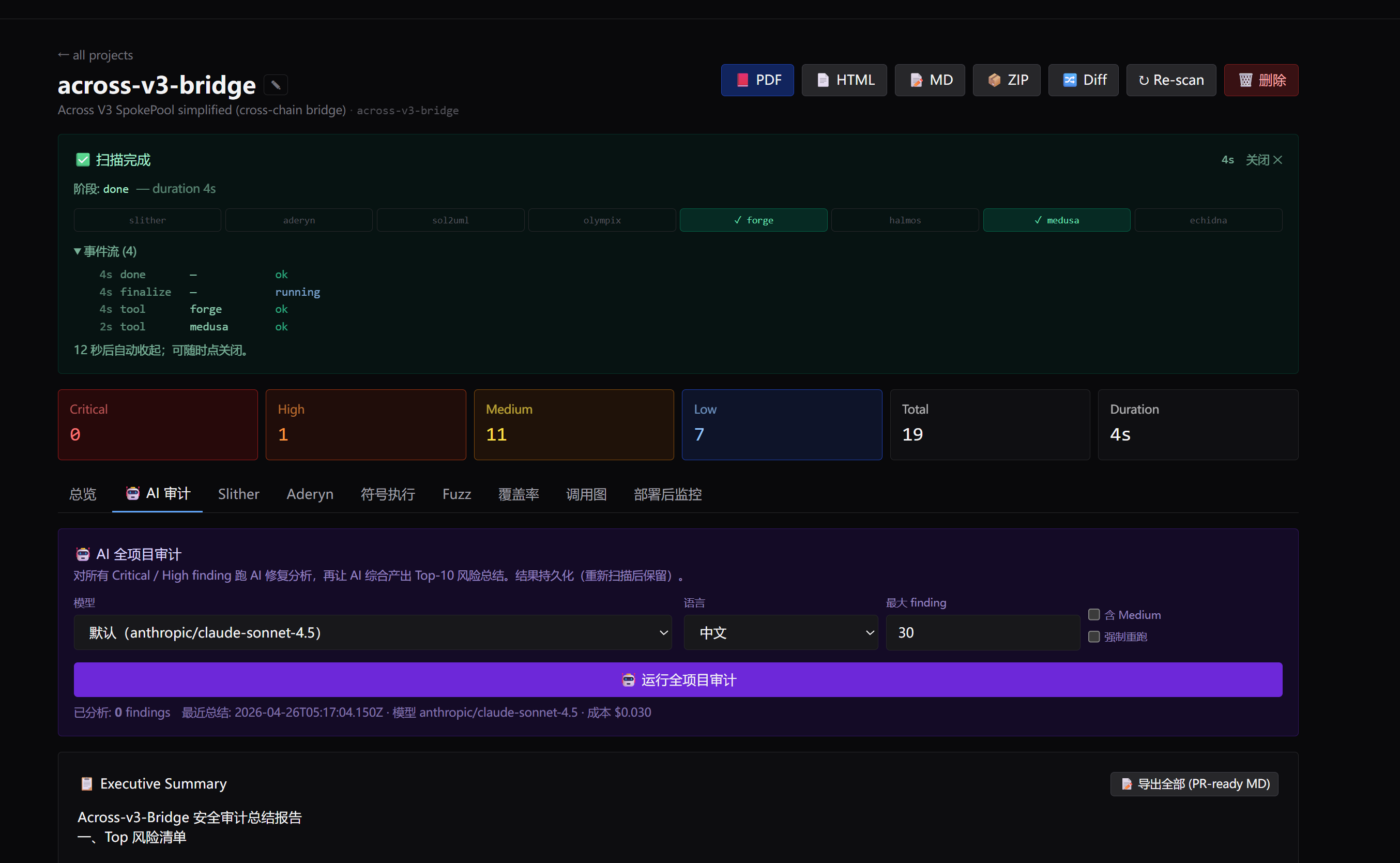This screenshot has height=863, width=1400.
Task: Open the Diff comparison view
Action: click(x=1083, y=80)
